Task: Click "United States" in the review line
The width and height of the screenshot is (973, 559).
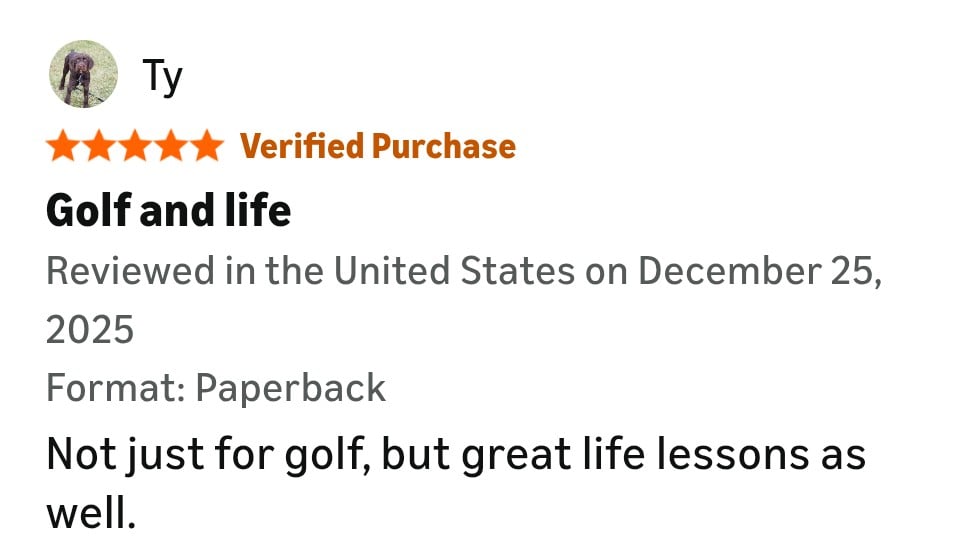Action: click(x=454, y=271)
